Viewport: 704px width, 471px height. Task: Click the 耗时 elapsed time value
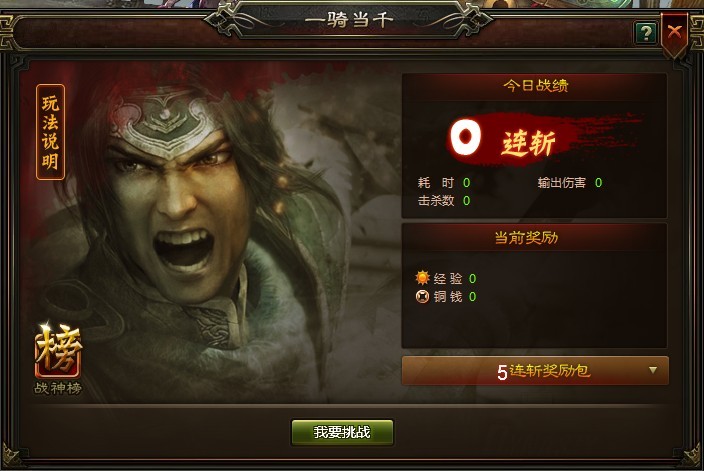466,183
